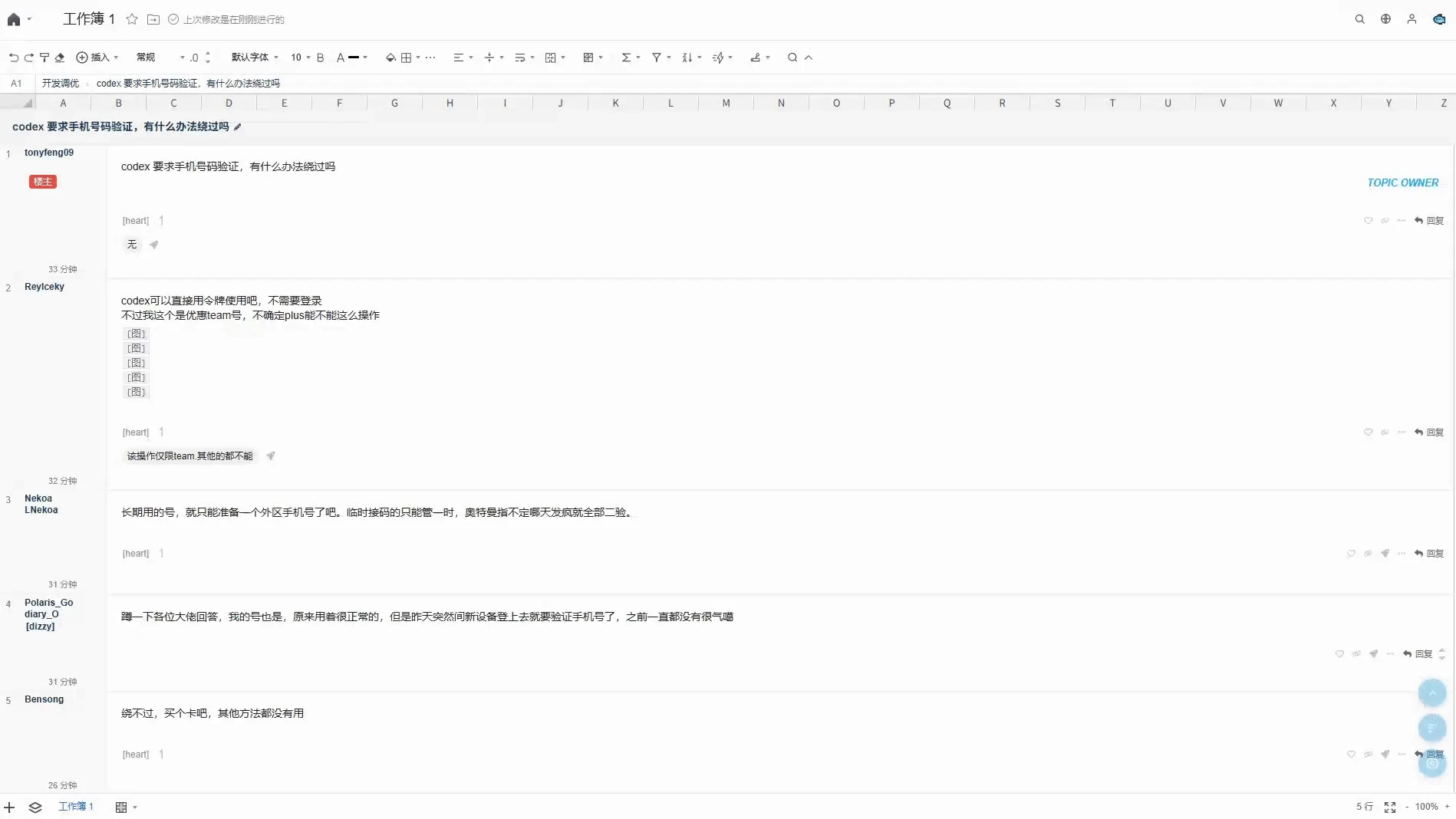Click the find magnifier in the toolbar
Screen dimensions: 1456x819
pyautogui.click(x=792, y=58)
